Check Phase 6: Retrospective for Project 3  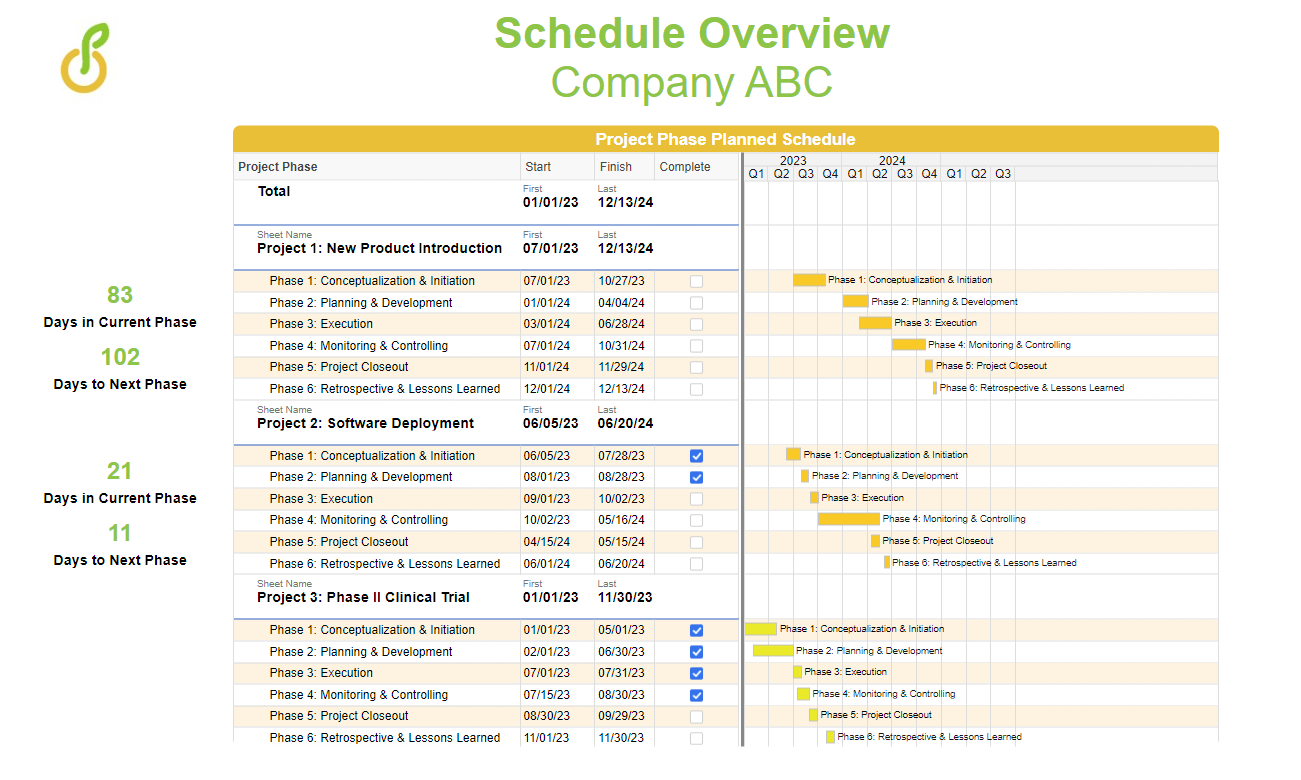coord(696,737)
